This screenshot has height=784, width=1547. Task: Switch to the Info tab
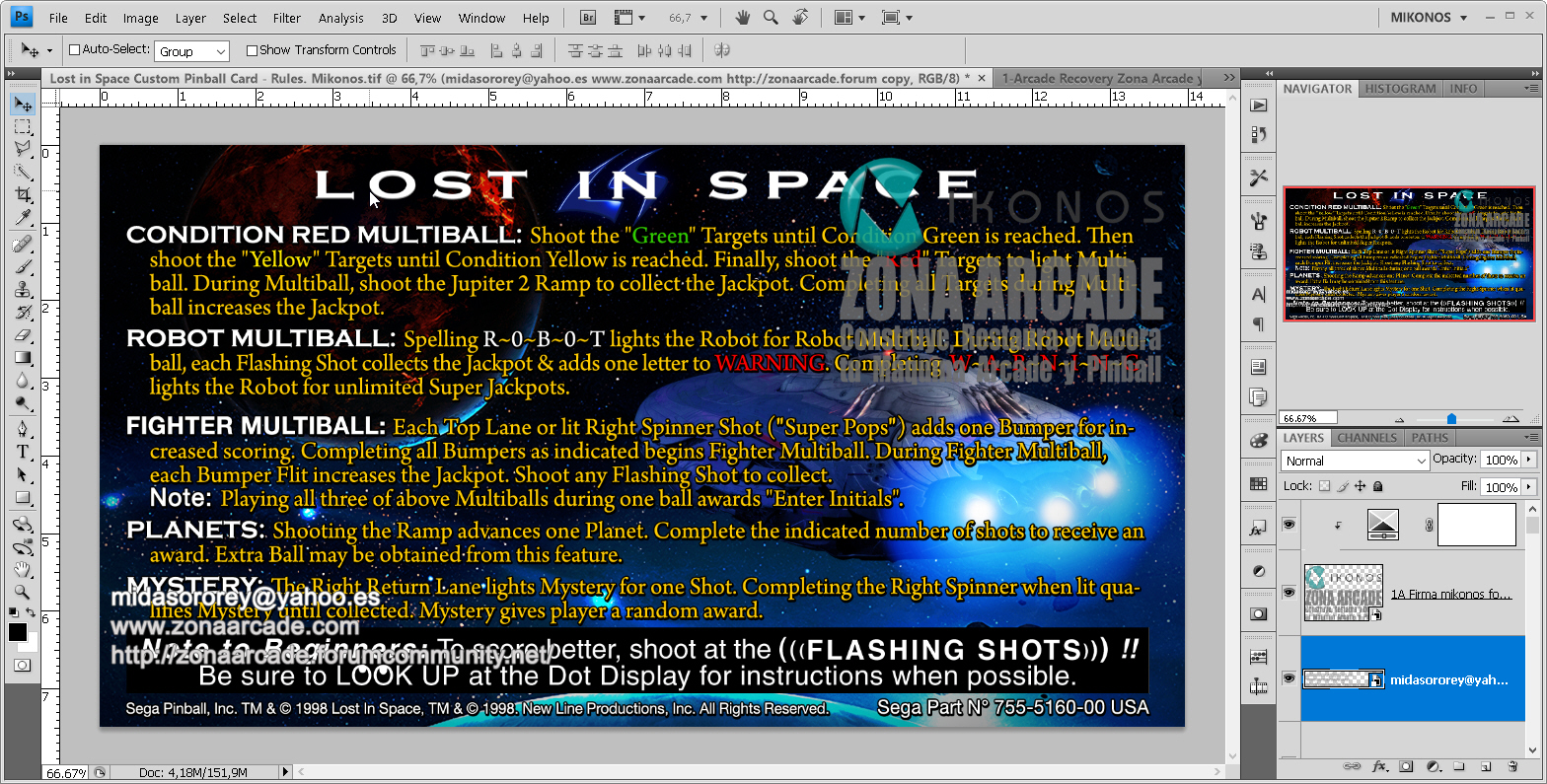click(x=1463, y=89)
